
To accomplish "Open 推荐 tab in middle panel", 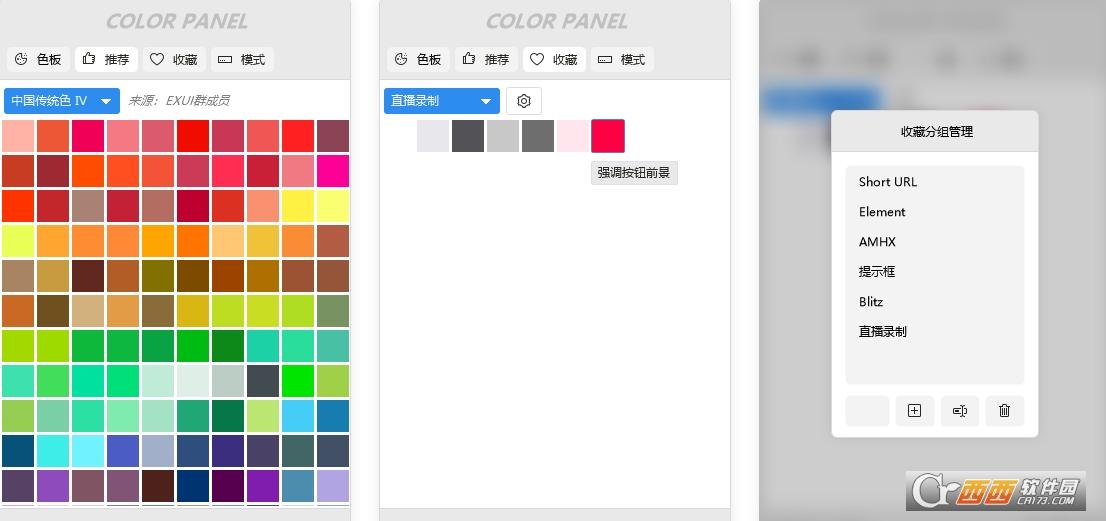I will pos(486,60).
